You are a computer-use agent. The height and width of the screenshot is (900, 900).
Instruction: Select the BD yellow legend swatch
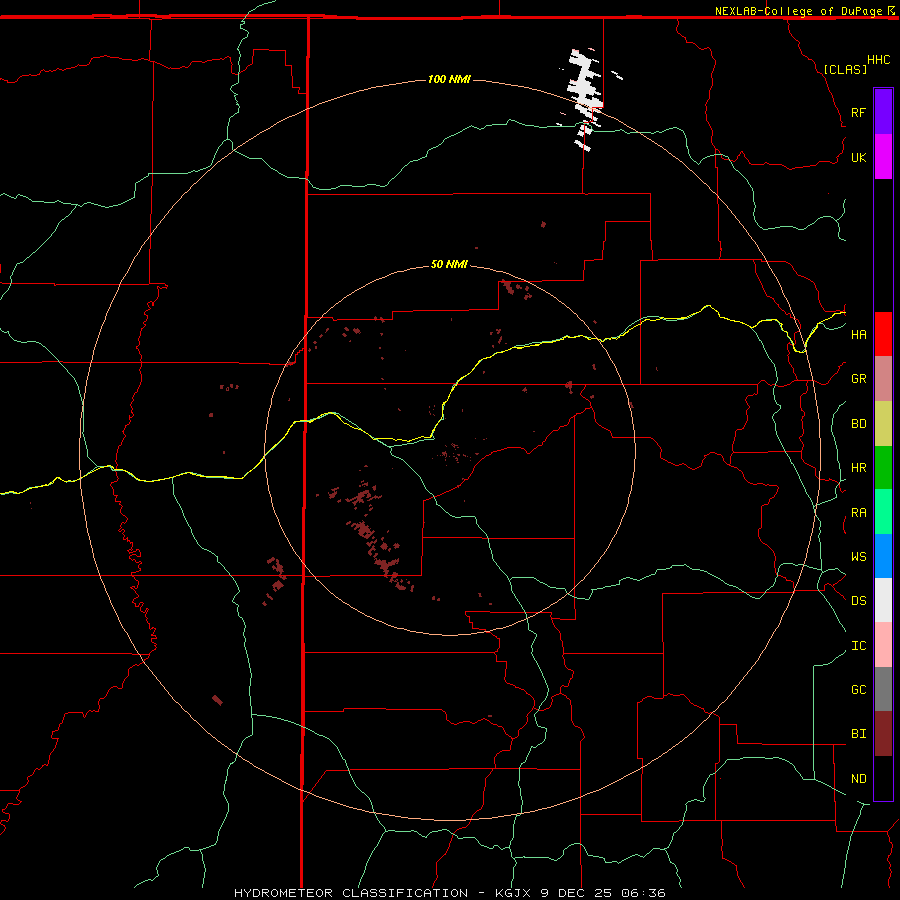click(x=883, y=423)
